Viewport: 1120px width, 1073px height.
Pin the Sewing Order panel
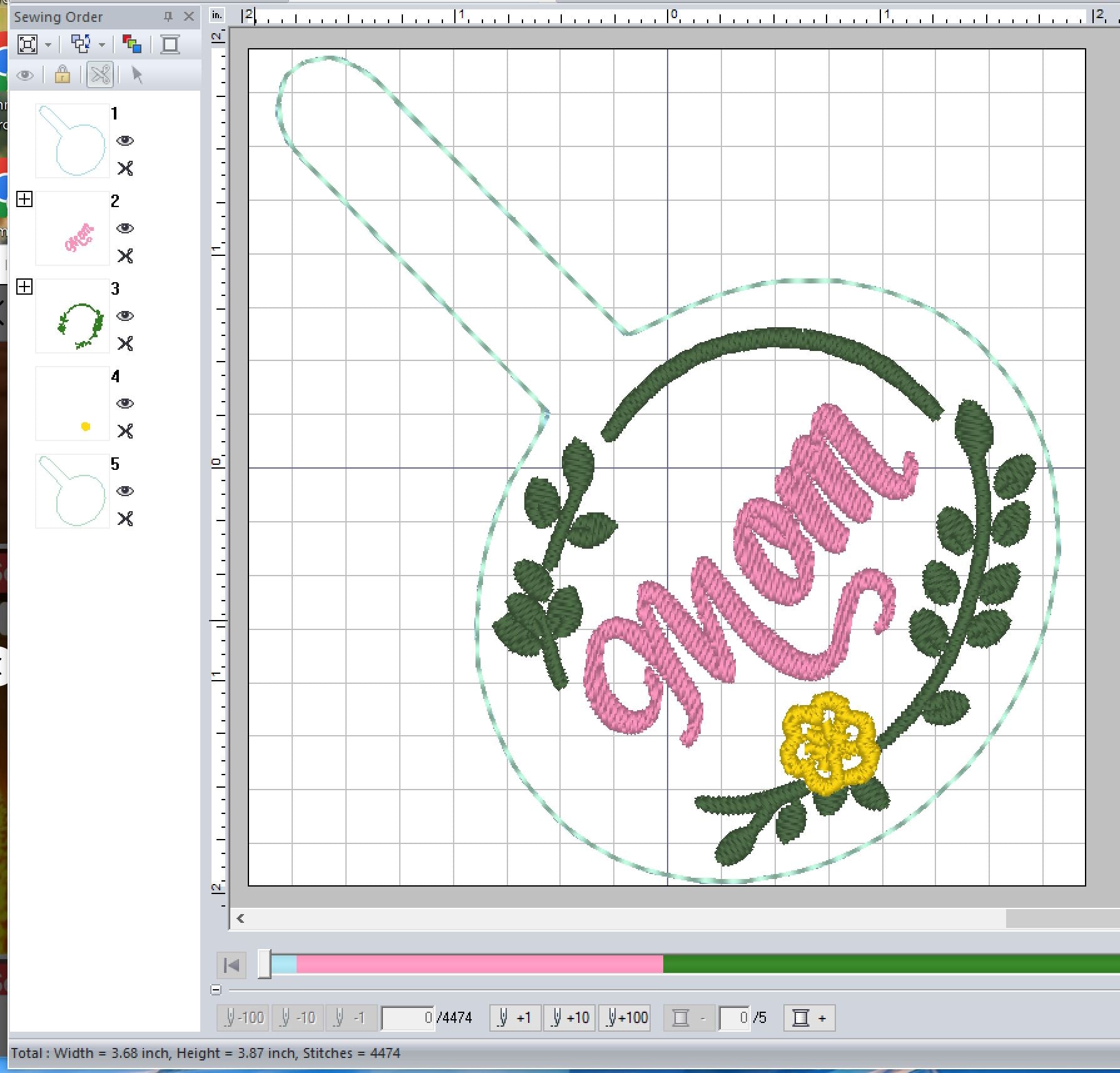point(168,17)
